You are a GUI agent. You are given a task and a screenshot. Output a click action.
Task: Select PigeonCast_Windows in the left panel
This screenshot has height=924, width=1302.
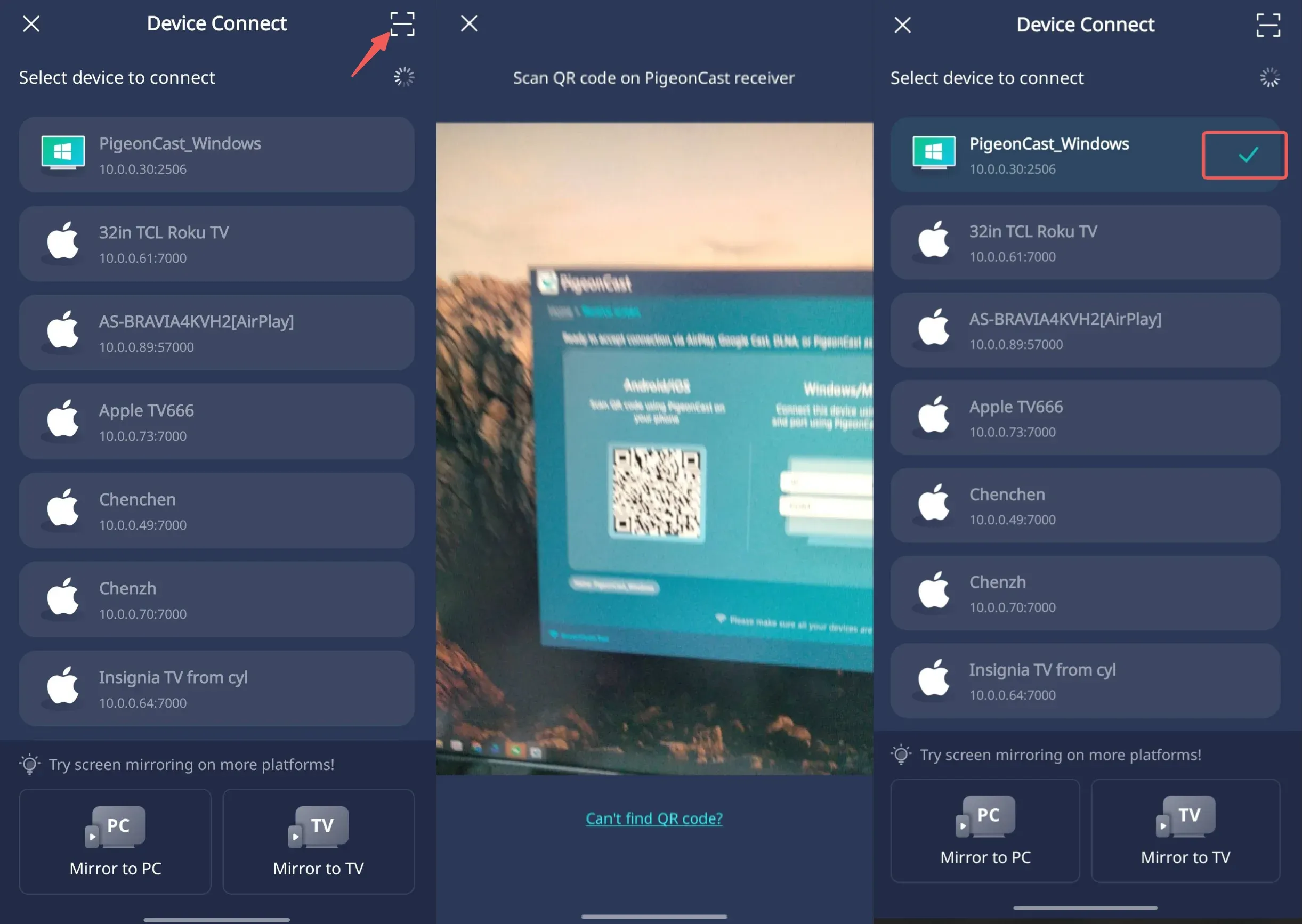coord(216,155)
